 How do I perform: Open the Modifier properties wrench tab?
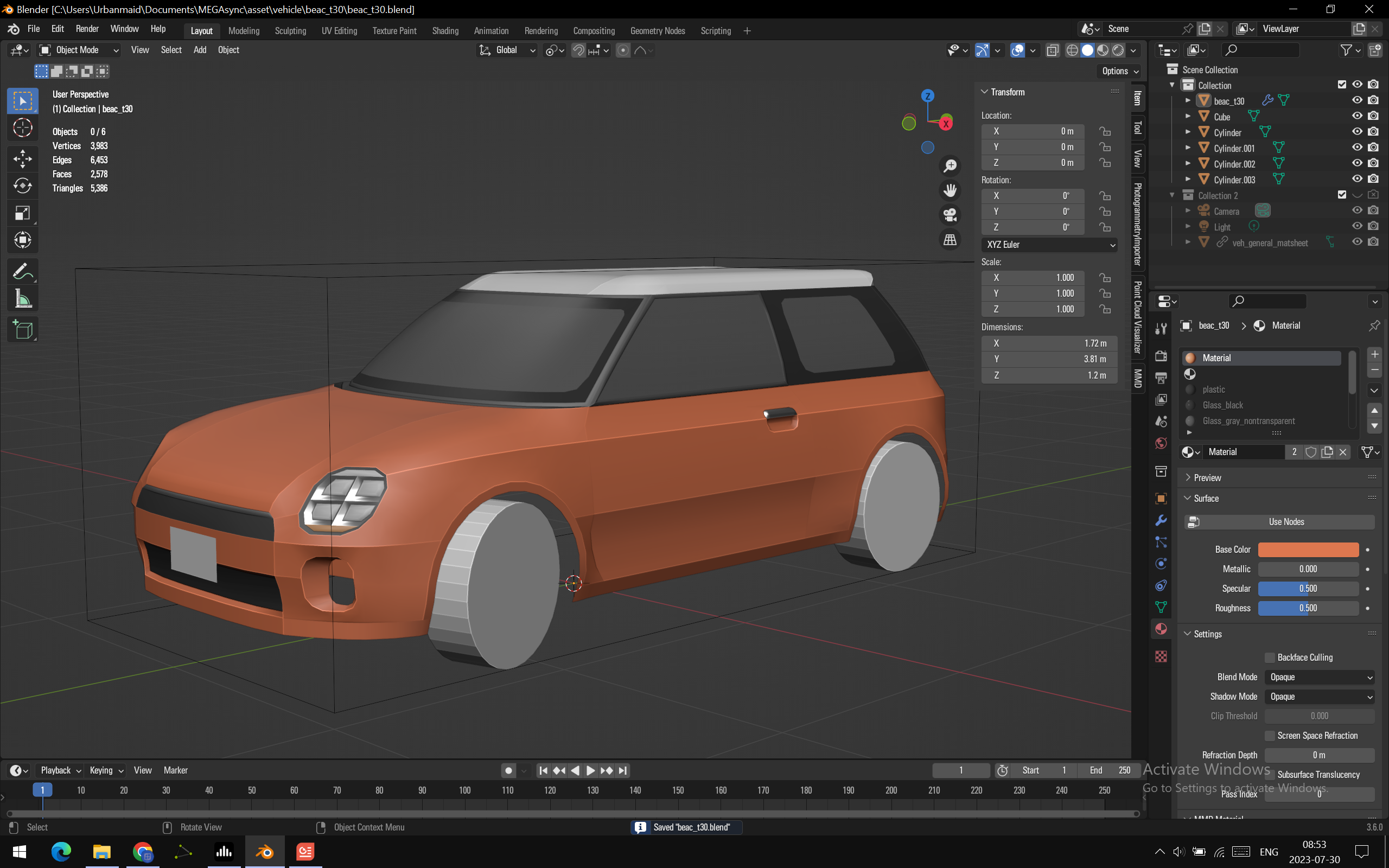(1161, 520)
